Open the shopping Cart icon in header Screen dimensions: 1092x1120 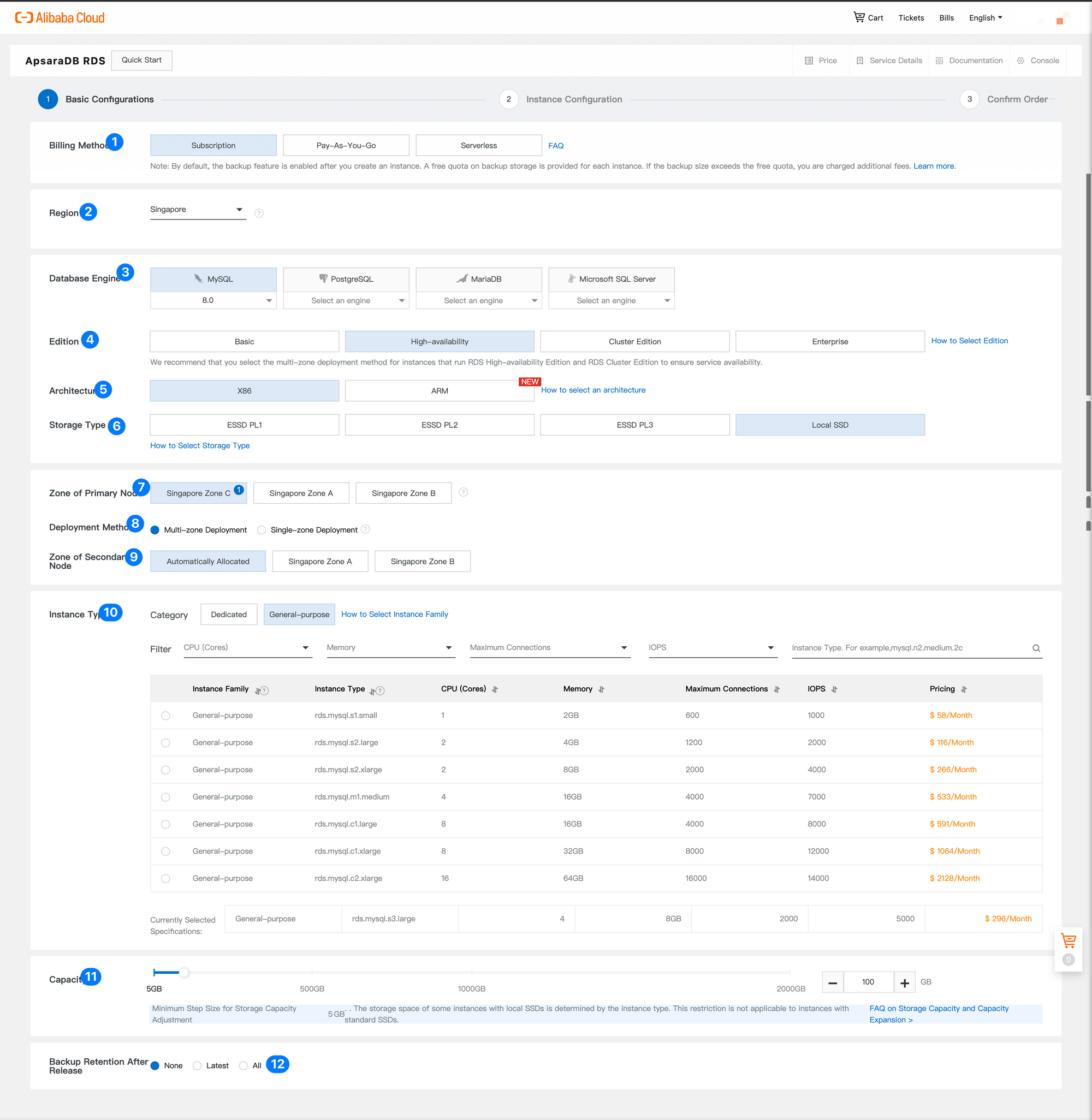coord(858,17)
